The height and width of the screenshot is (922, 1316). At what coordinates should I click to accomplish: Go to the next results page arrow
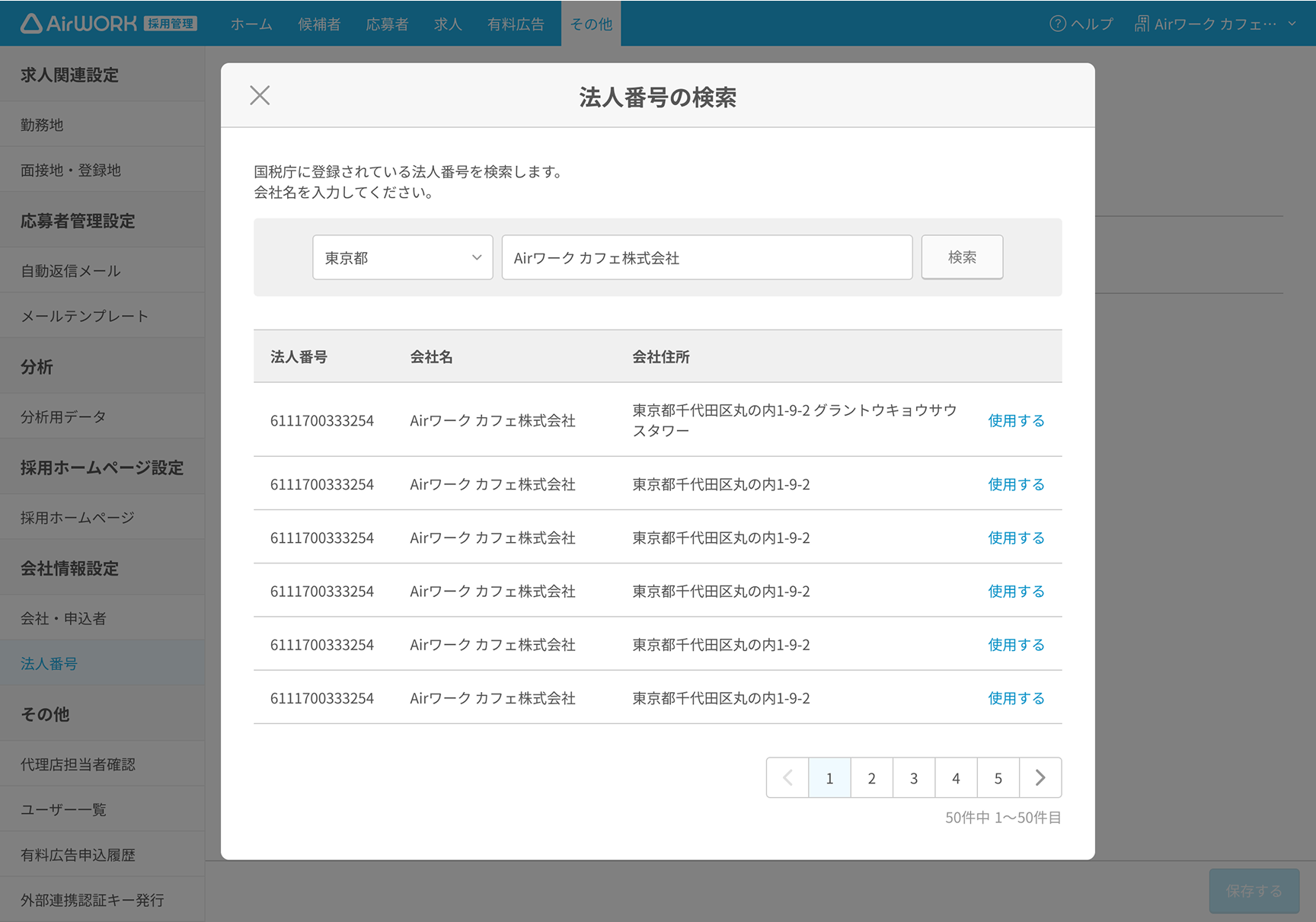(x=1040, y=777)
